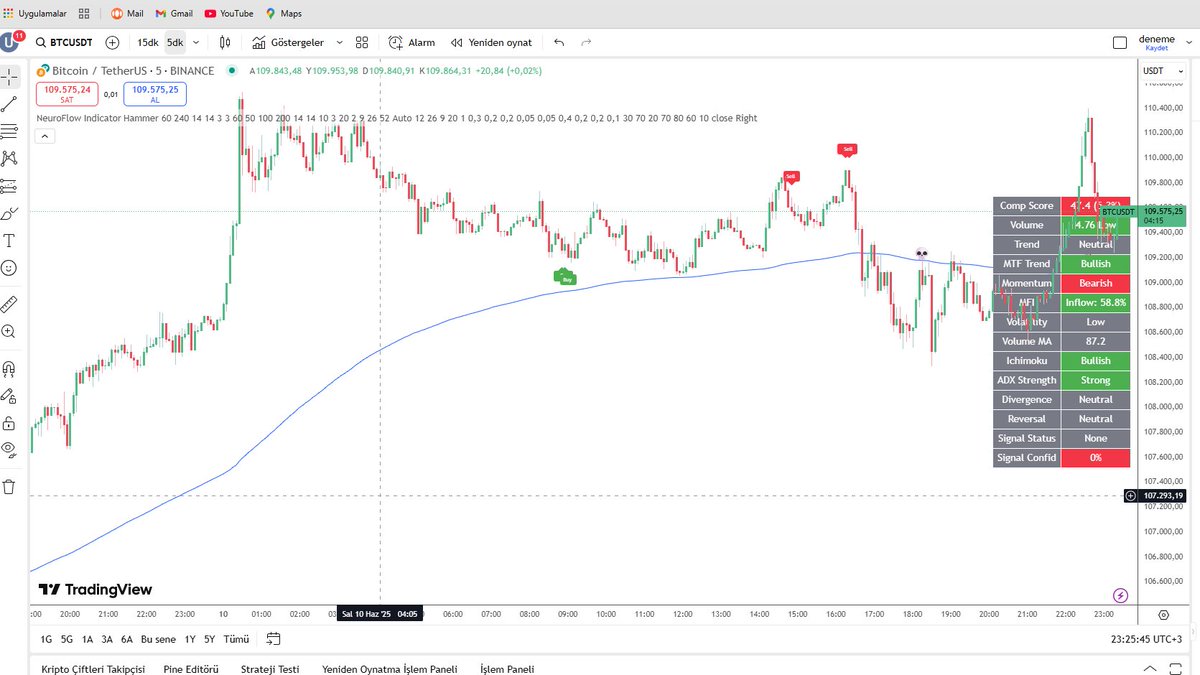Redo the chart action
This screenshot has height=675, width=1200.
click(x=586, y=43)
